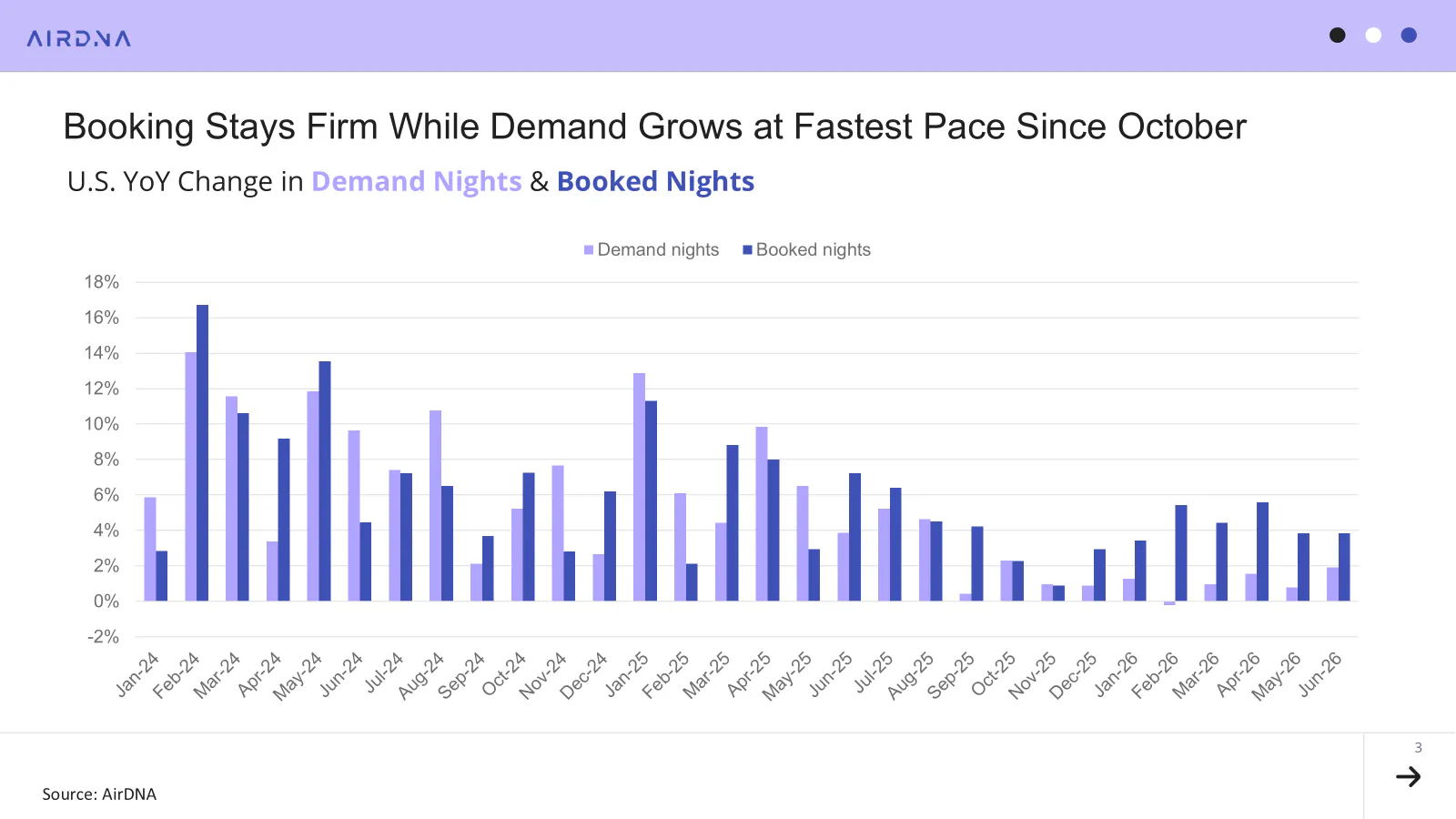Click the Jan-24 x-axis label
The width and height of the screenshot is (1456, 819).
point(137,674)
